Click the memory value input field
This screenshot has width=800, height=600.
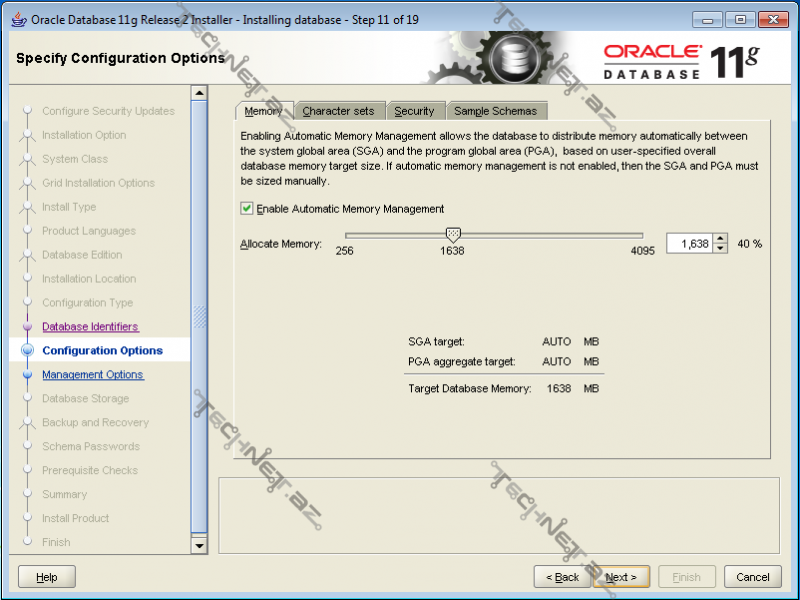pyautogui.click(x=689, y=244)
